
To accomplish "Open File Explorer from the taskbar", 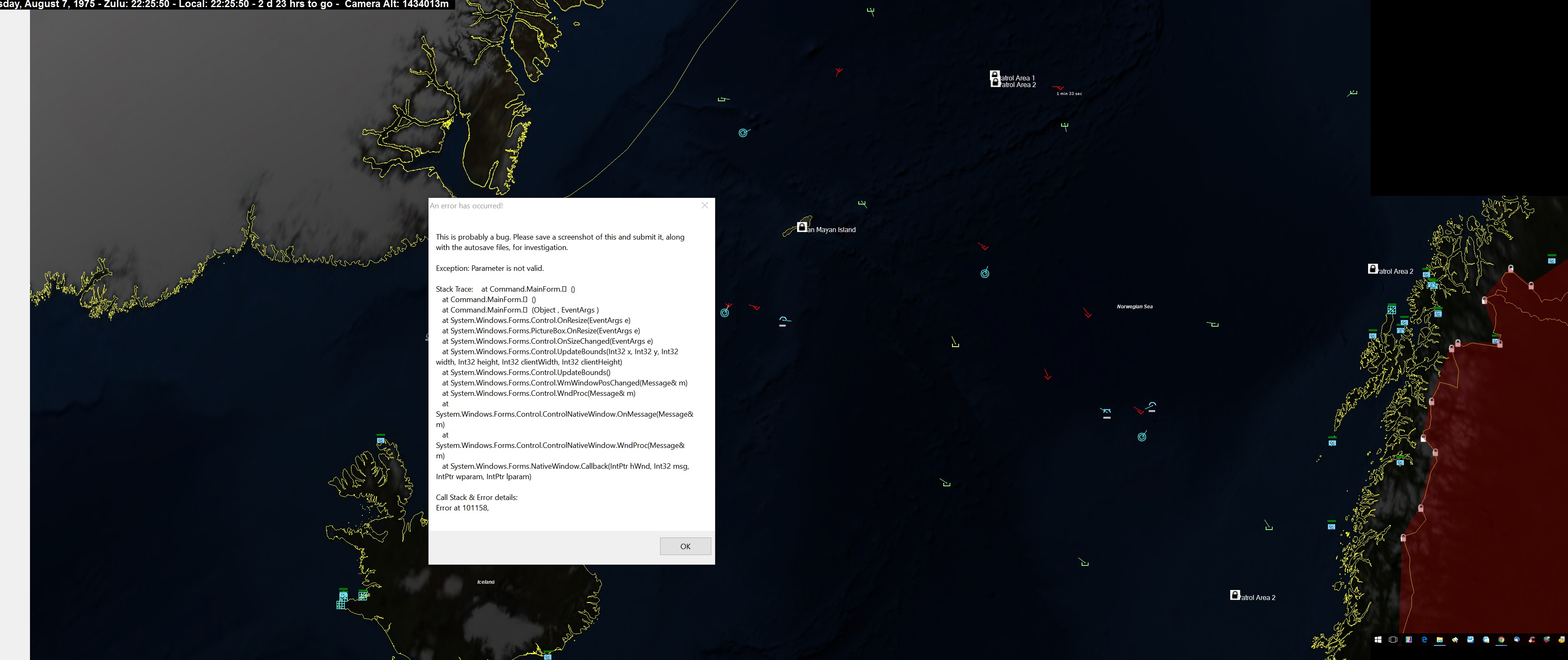I will click(x=1440, y=640).
